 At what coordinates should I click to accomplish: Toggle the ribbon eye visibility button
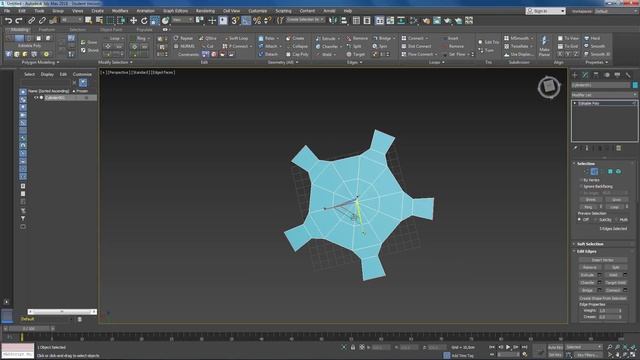click(165, 29)
